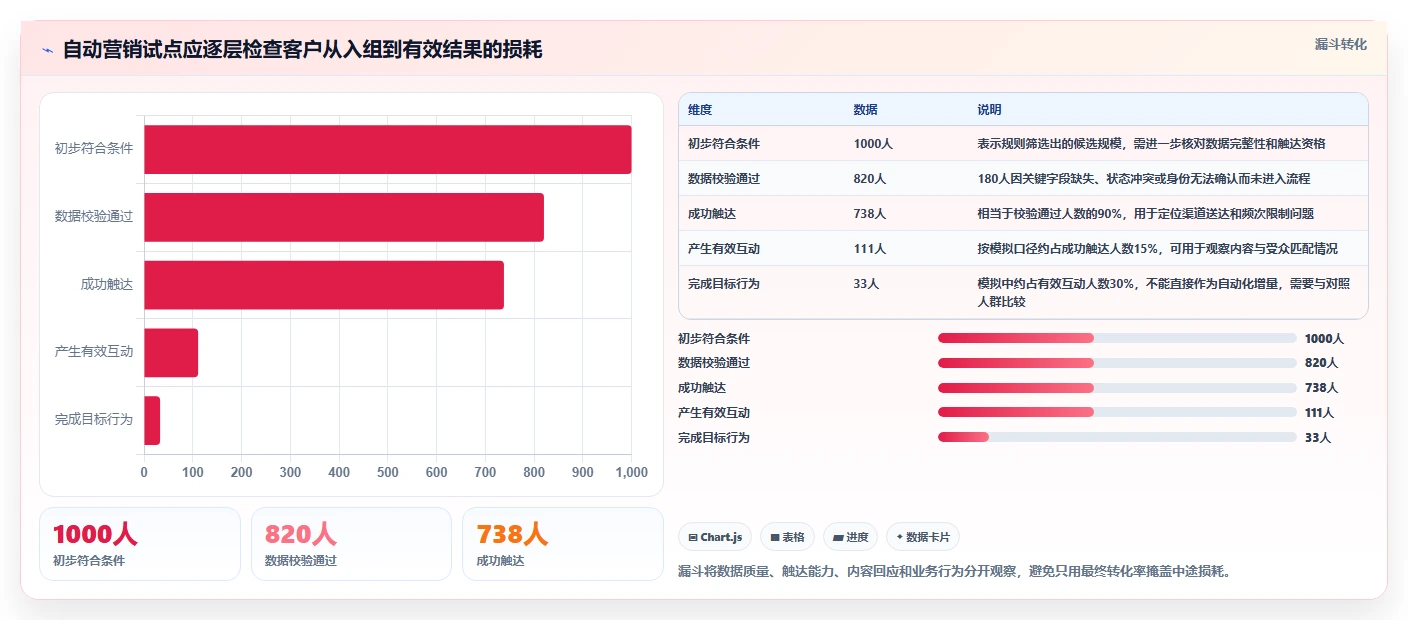Select the 进度 tag chip

click(x=850, y=537)
